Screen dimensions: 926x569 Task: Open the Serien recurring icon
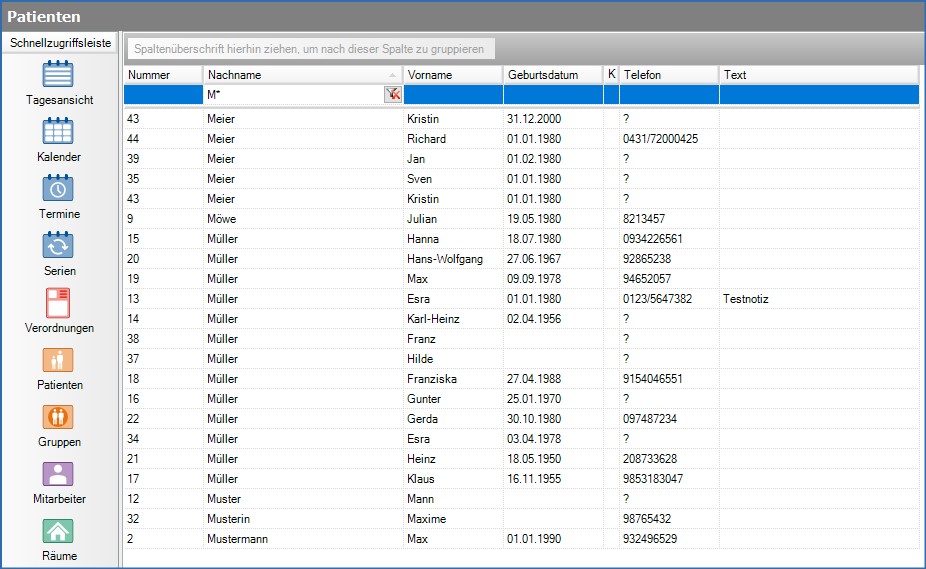point(59,246)
